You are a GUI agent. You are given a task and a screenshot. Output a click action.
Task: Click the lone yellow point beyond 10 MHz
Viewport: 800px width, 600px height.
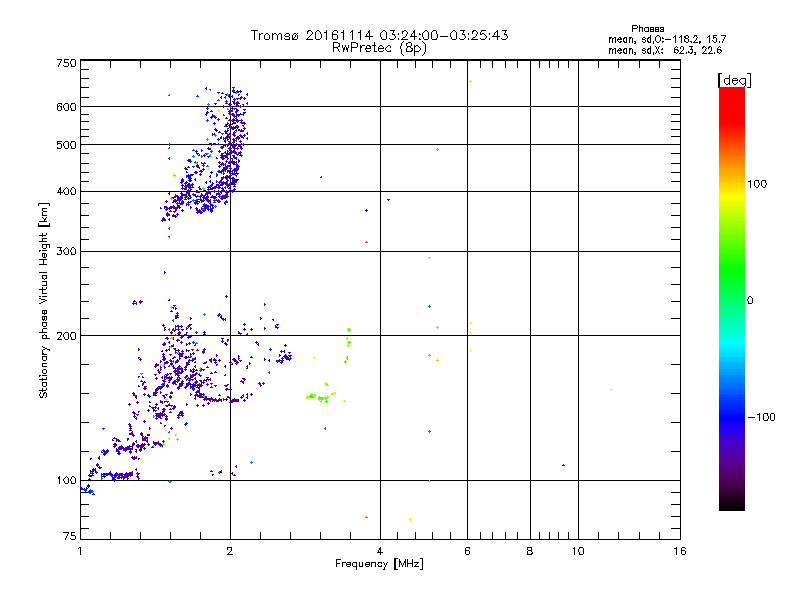click(x=611, y=390)
